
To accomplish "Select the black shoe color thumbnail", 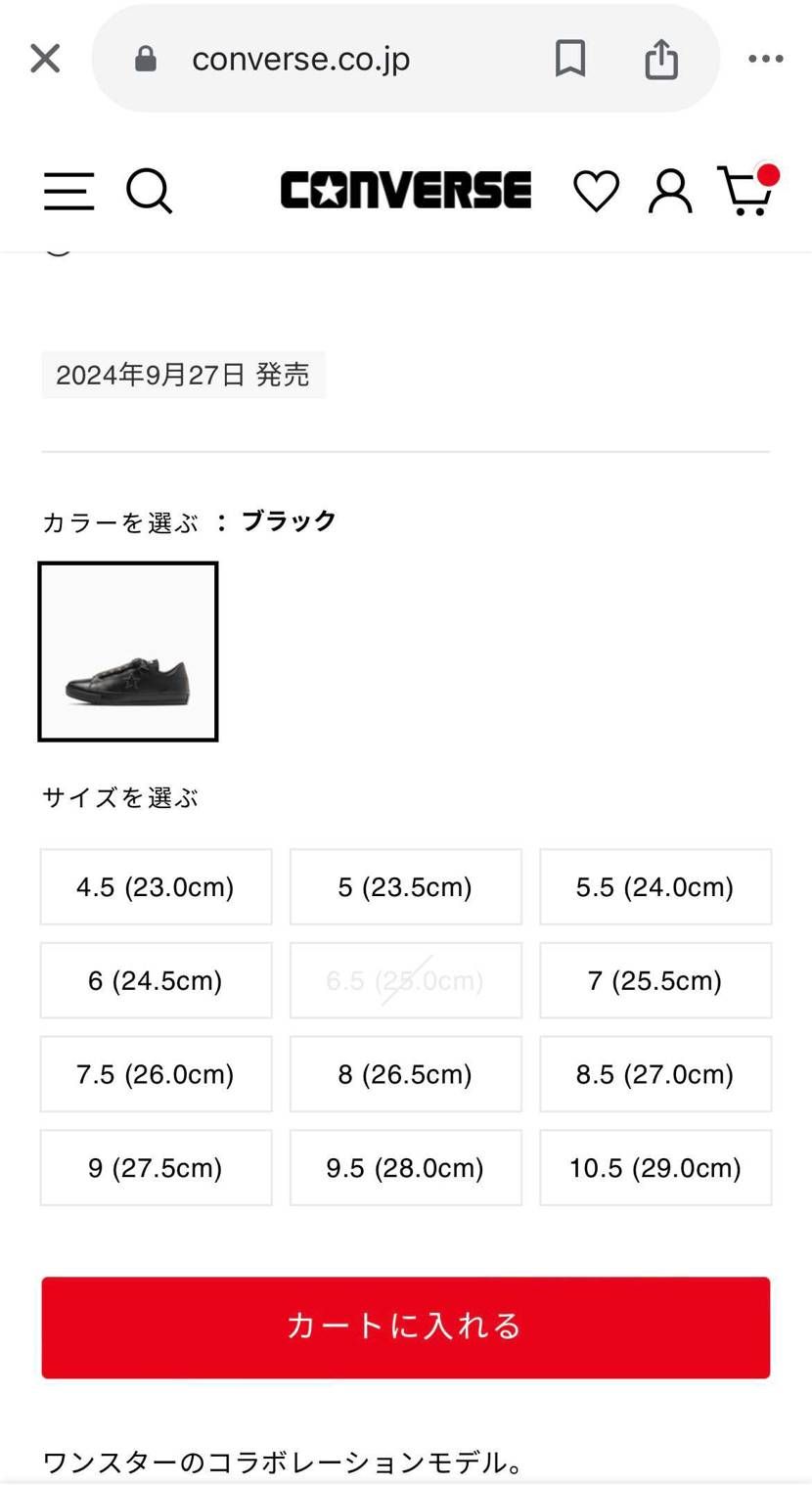I will [x=128, y=652].
